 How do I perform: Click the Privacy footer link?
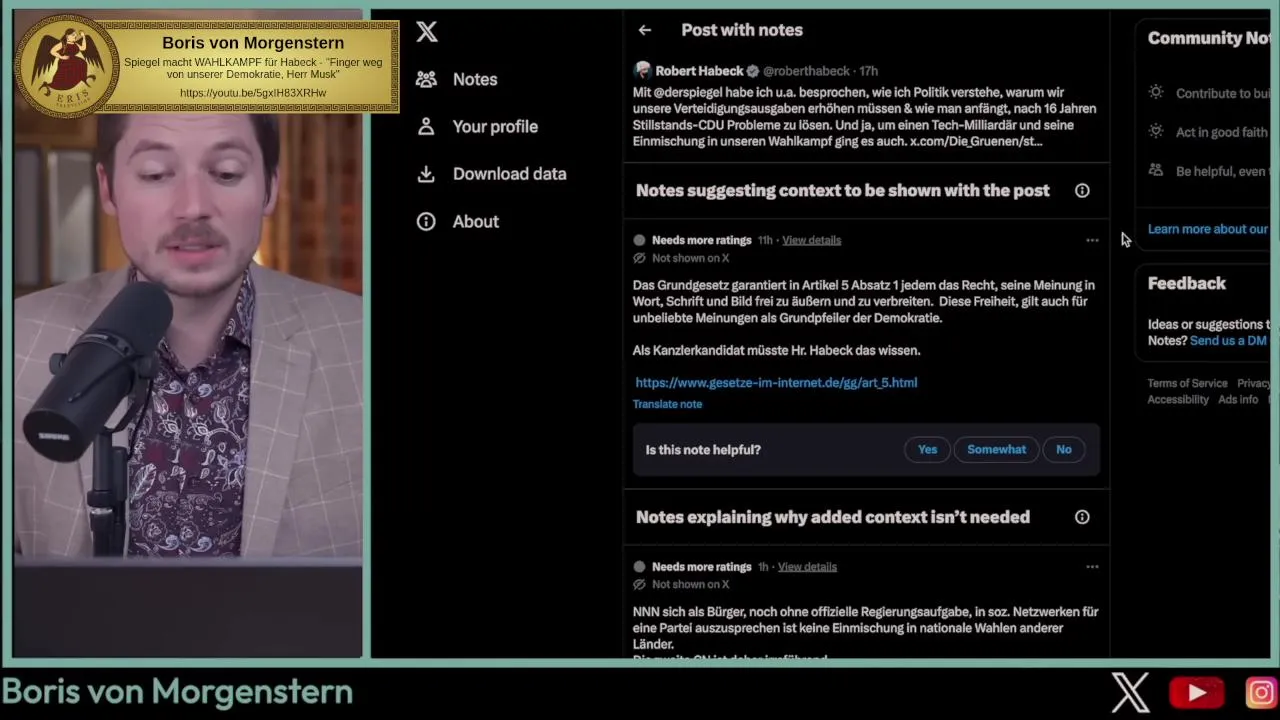coord(1253,383)
